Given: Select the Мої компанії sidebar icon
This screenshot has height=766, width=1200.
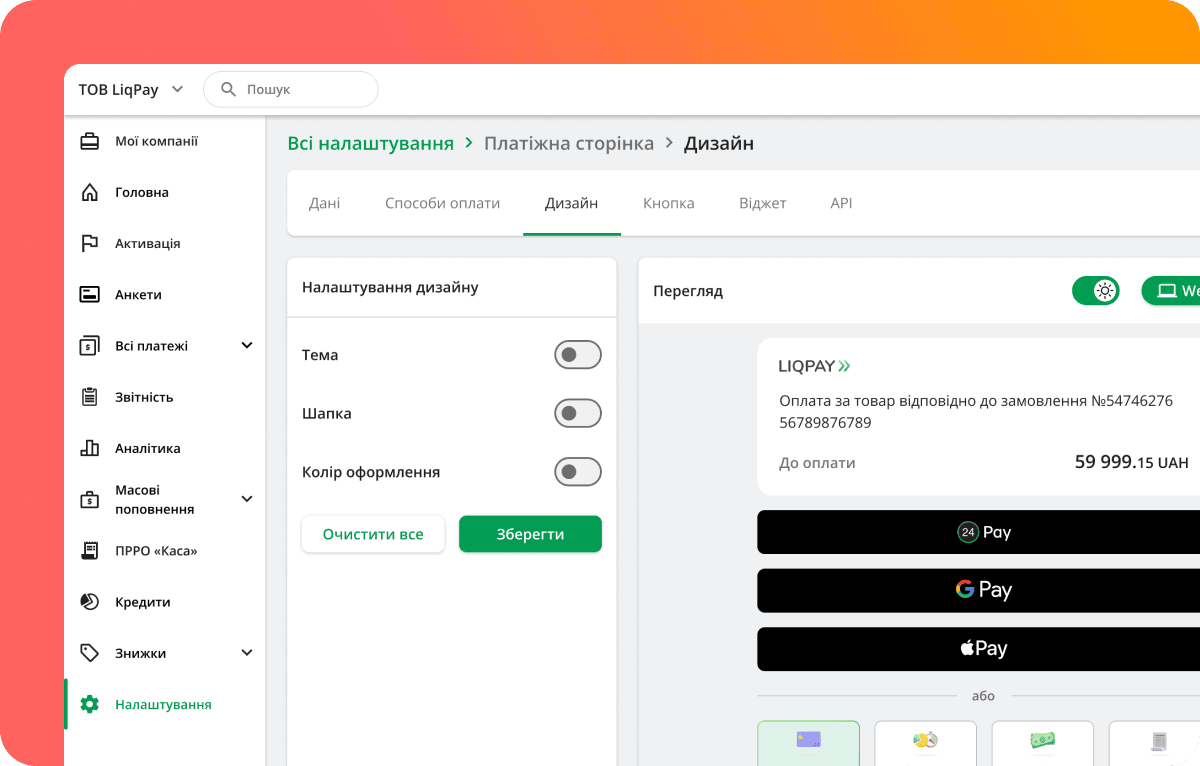Looking at the screenshot, I should tap(90, 140).
